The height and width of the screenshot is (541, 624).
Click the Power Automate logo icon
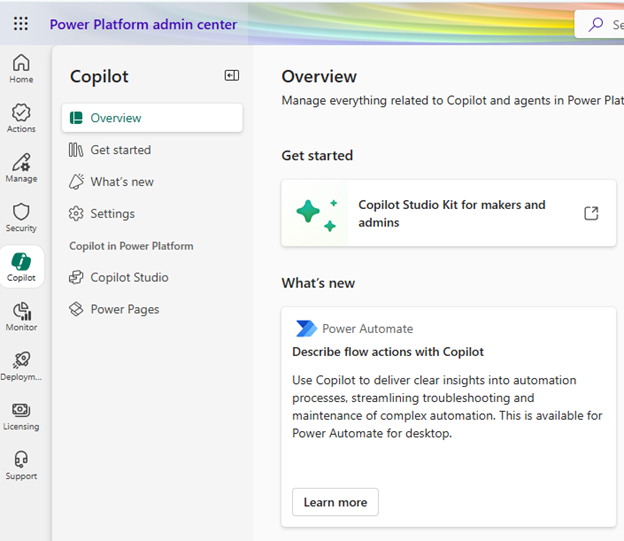pos(306,328)
